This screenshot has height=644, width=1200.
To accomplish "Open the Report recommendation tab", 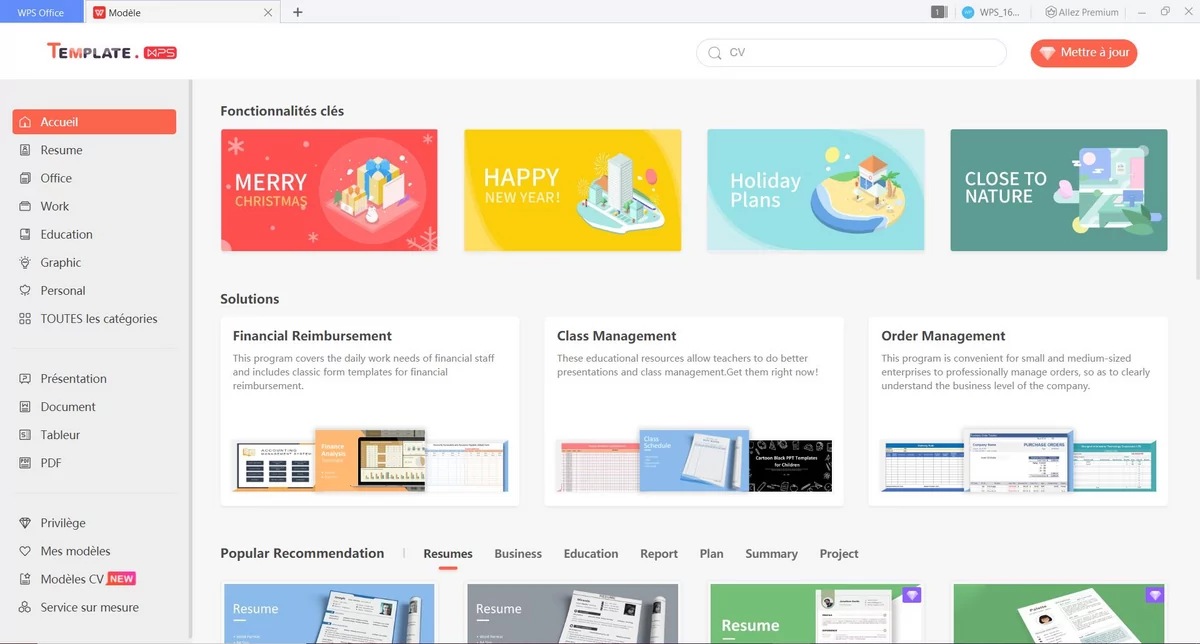I will pos(659,554).
